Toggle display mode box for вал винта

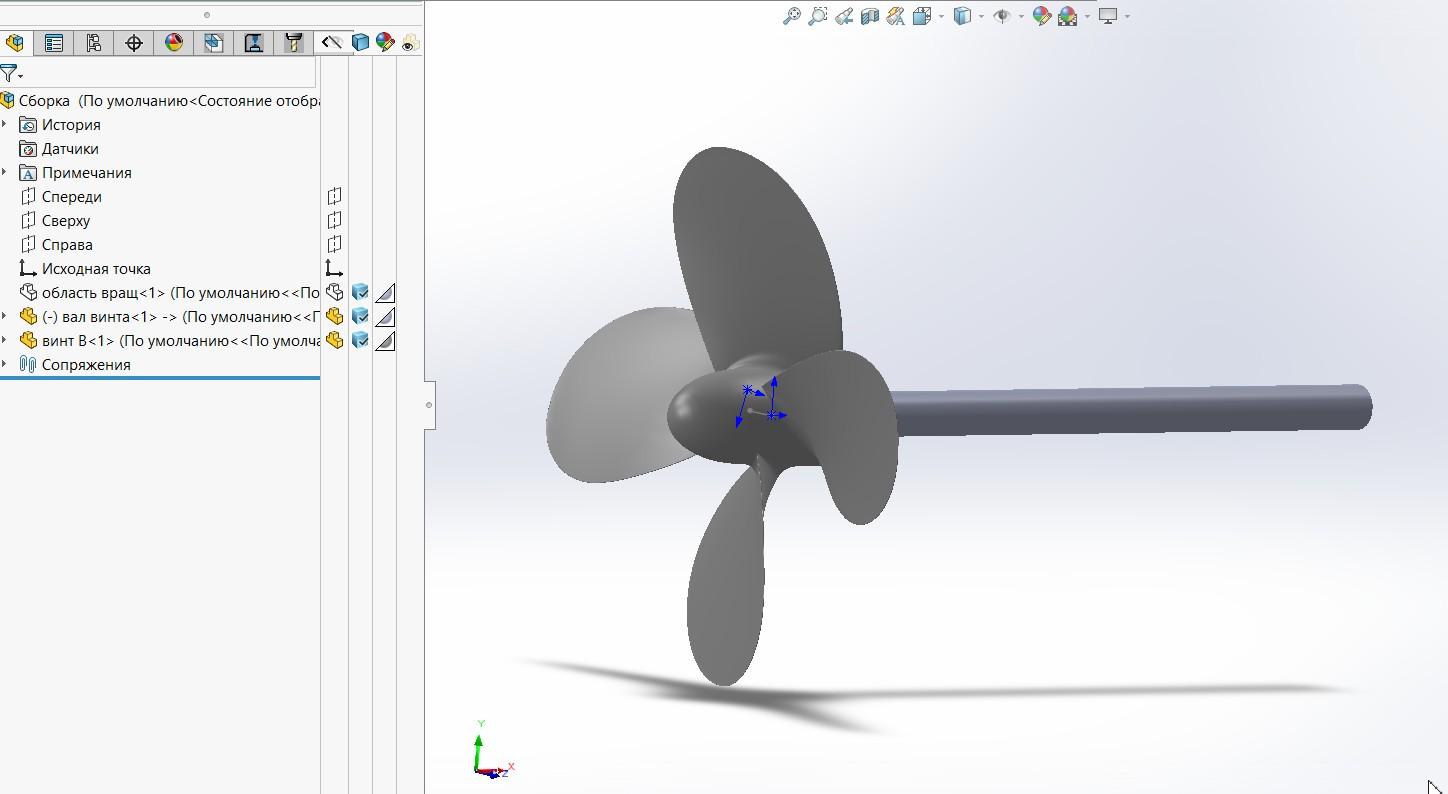pyautogui.click(x=360, y=316)
